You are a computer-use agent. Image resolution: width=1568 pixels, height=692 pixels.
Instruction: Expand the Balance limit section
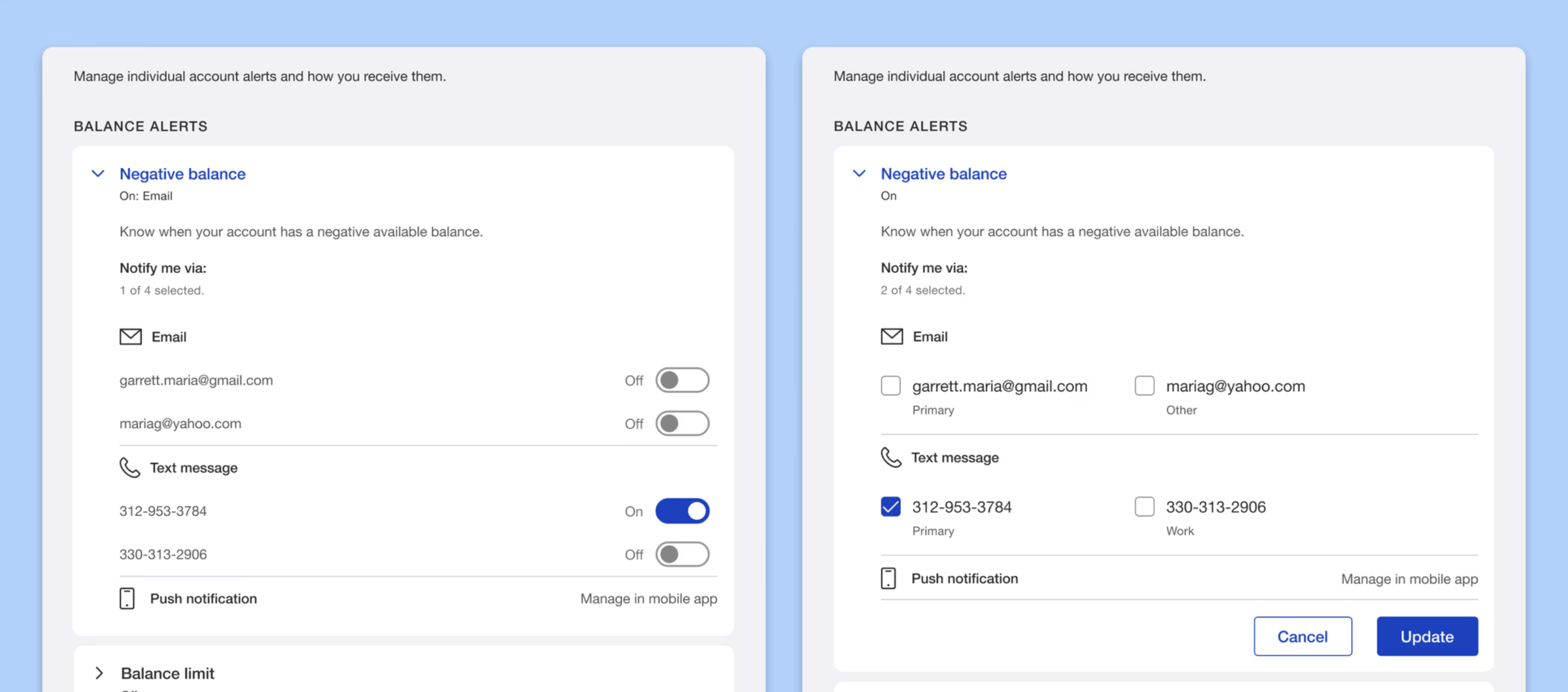99,673
